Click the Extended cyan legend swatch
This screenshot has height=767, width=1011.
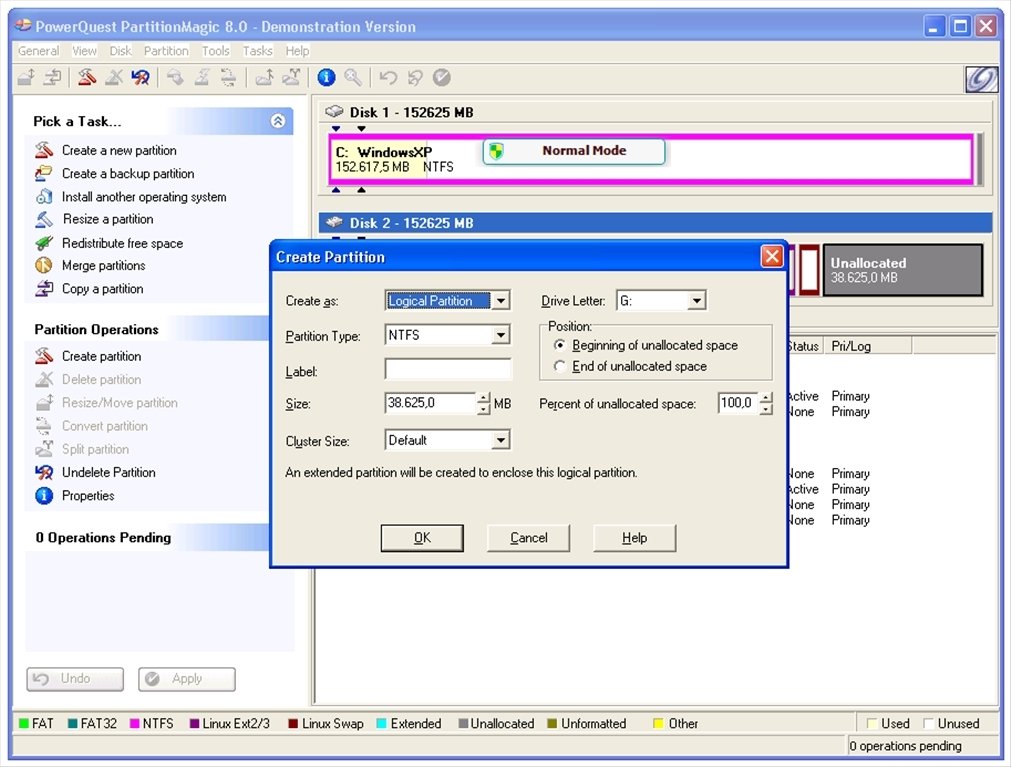[x=381, y=723]
